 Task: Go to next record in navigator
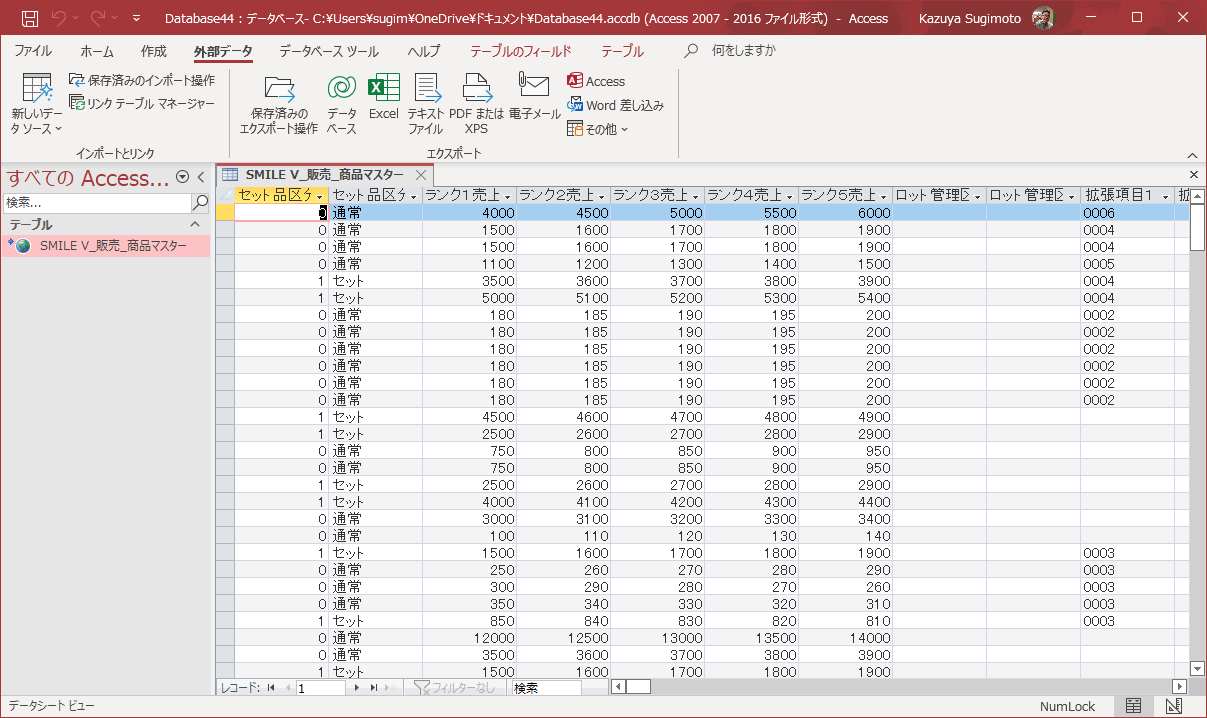(355, 688)
